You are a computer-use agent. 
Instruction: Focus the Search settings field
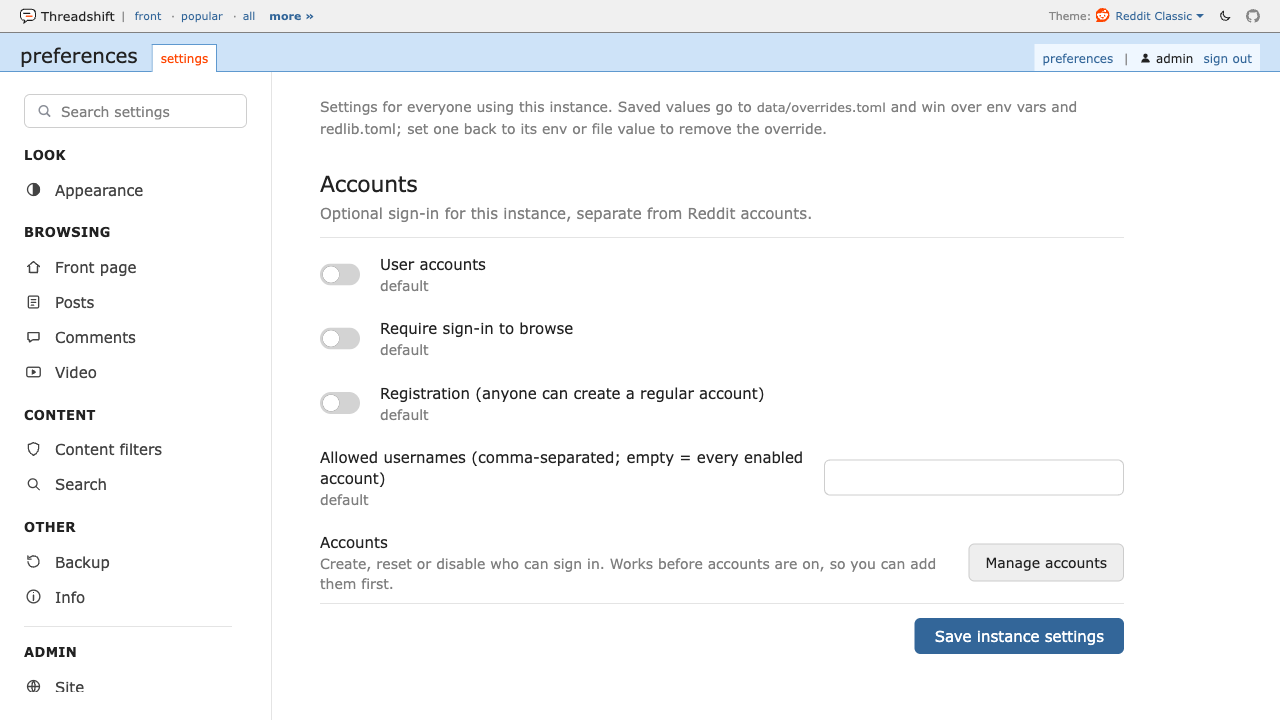[x=135, y=111]
